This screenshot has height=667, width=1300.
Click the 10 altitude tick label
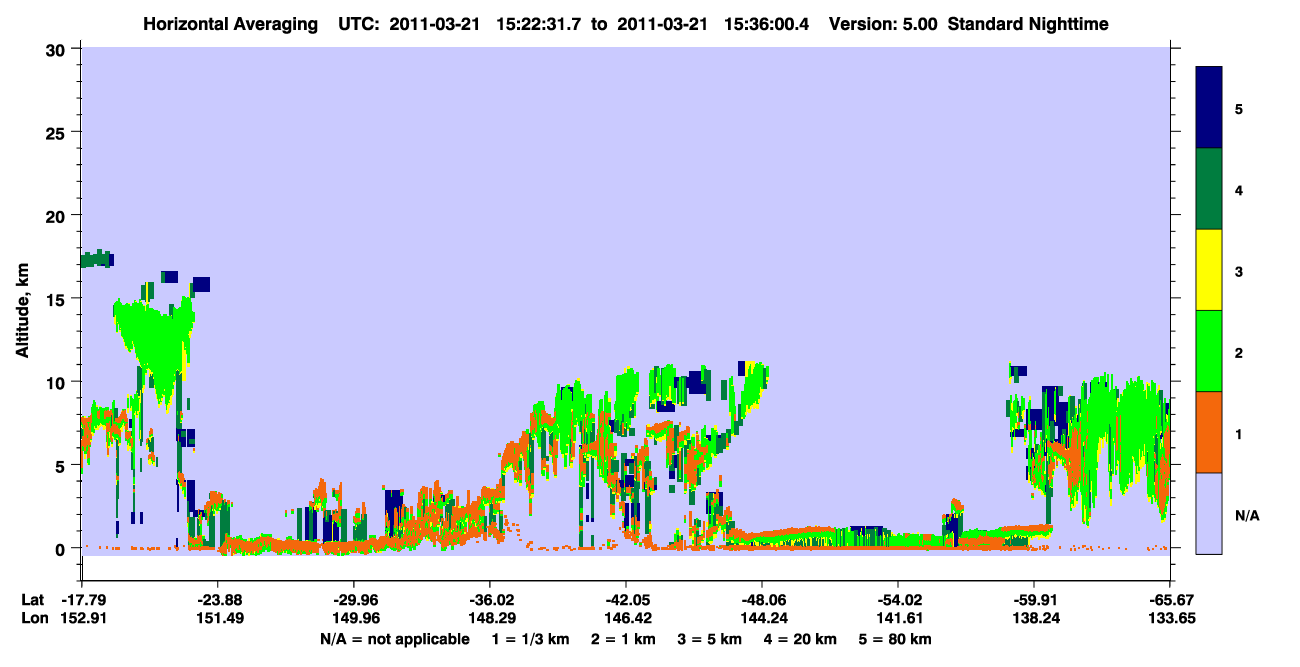(x=58, y=382)
